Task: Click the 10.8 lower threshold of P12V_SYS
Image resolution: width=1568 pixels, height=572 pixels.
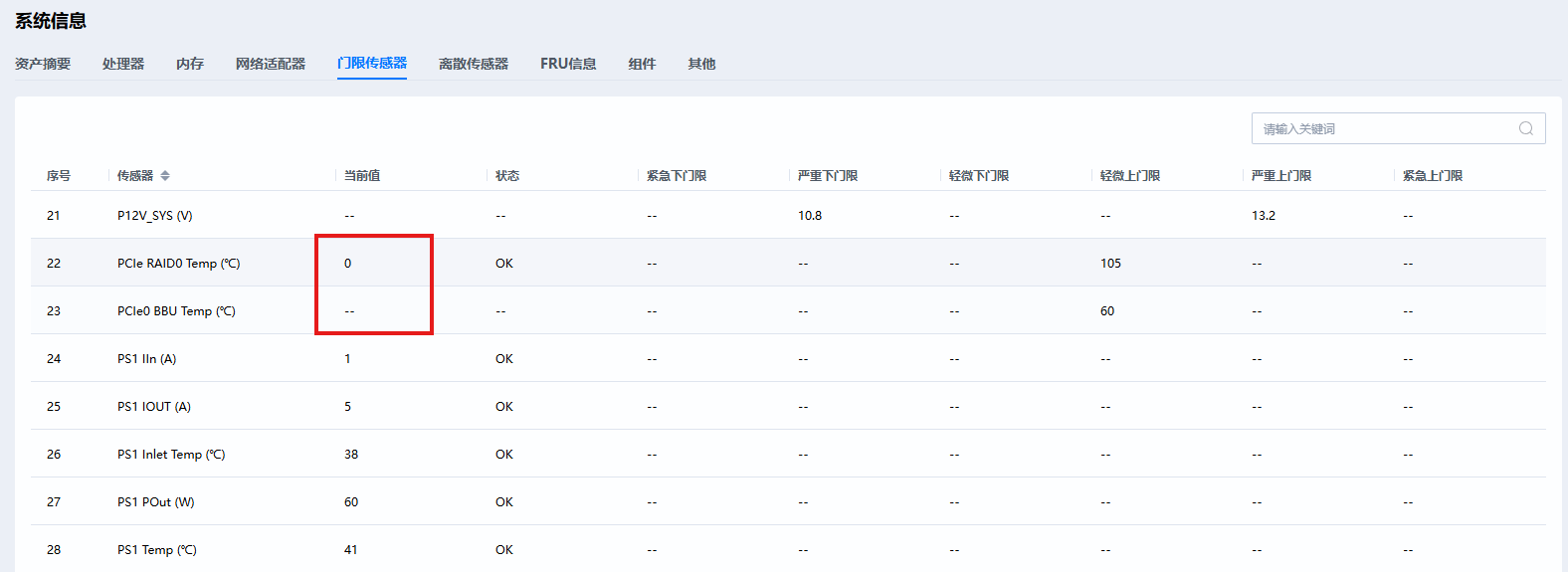Action: coord(810,215)
